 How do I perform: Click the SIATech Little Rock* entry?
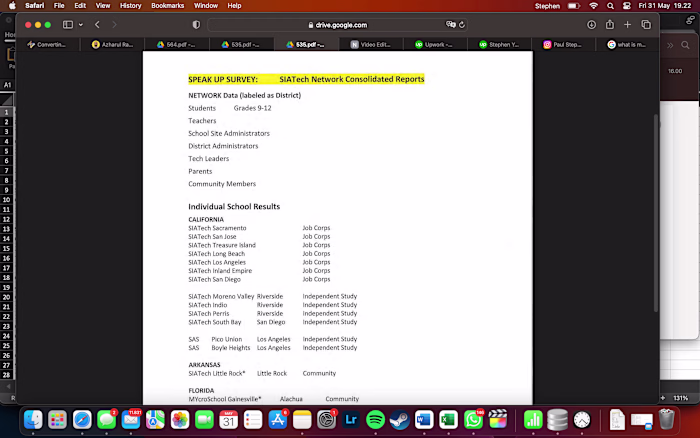coord(217,373)
